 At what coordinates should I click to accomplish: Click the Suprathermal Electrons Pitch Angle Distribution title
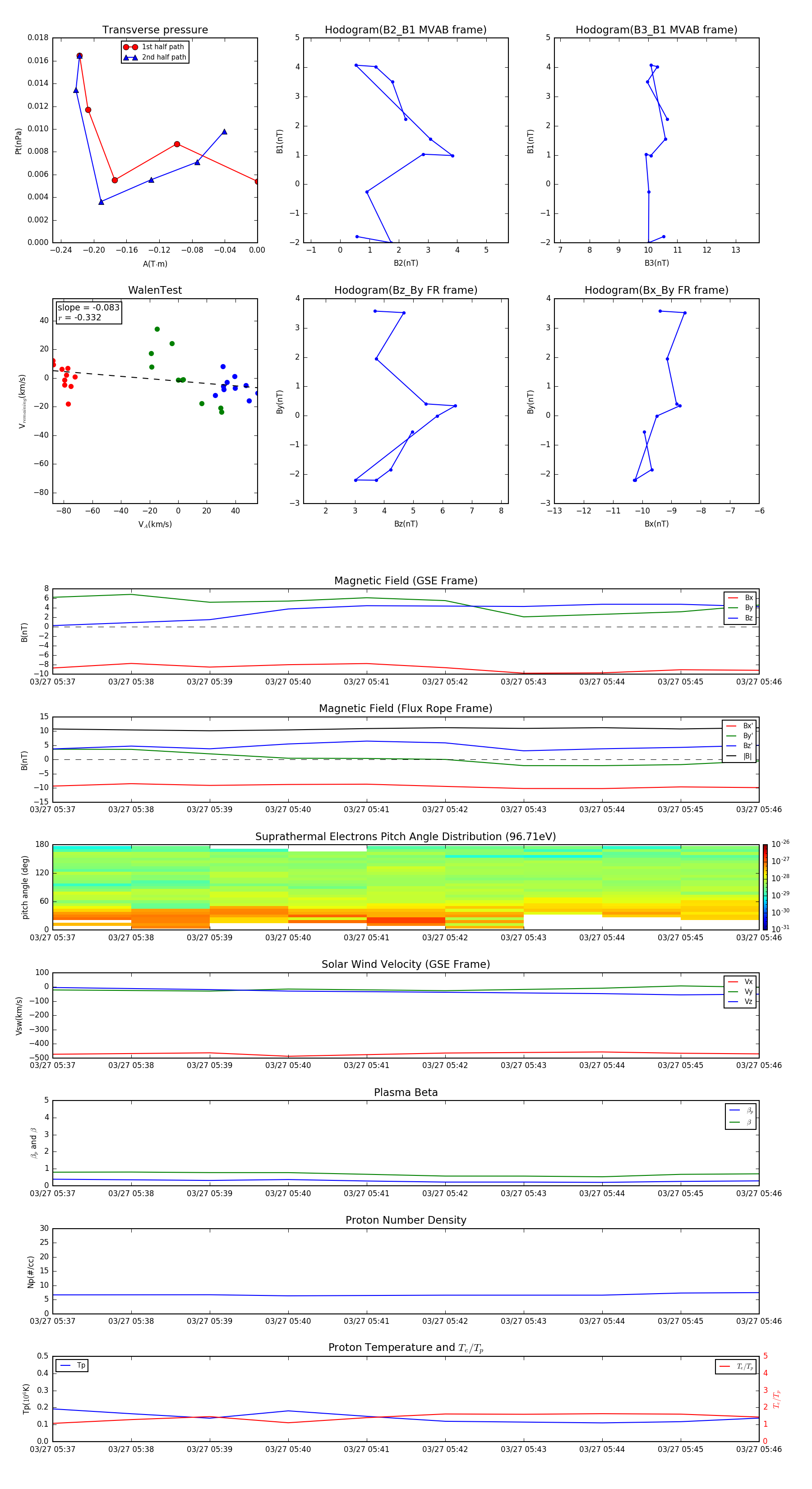click(406, 837)
